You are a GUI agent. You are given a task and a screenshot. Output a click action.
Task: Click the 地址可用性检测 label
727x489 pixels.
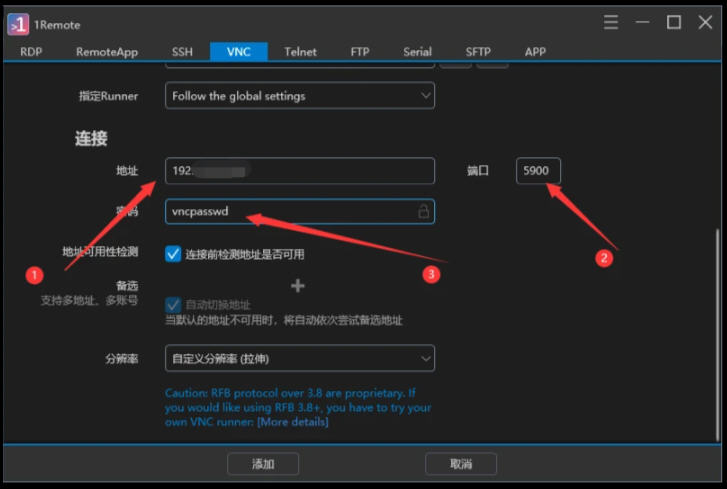(100, 252)
